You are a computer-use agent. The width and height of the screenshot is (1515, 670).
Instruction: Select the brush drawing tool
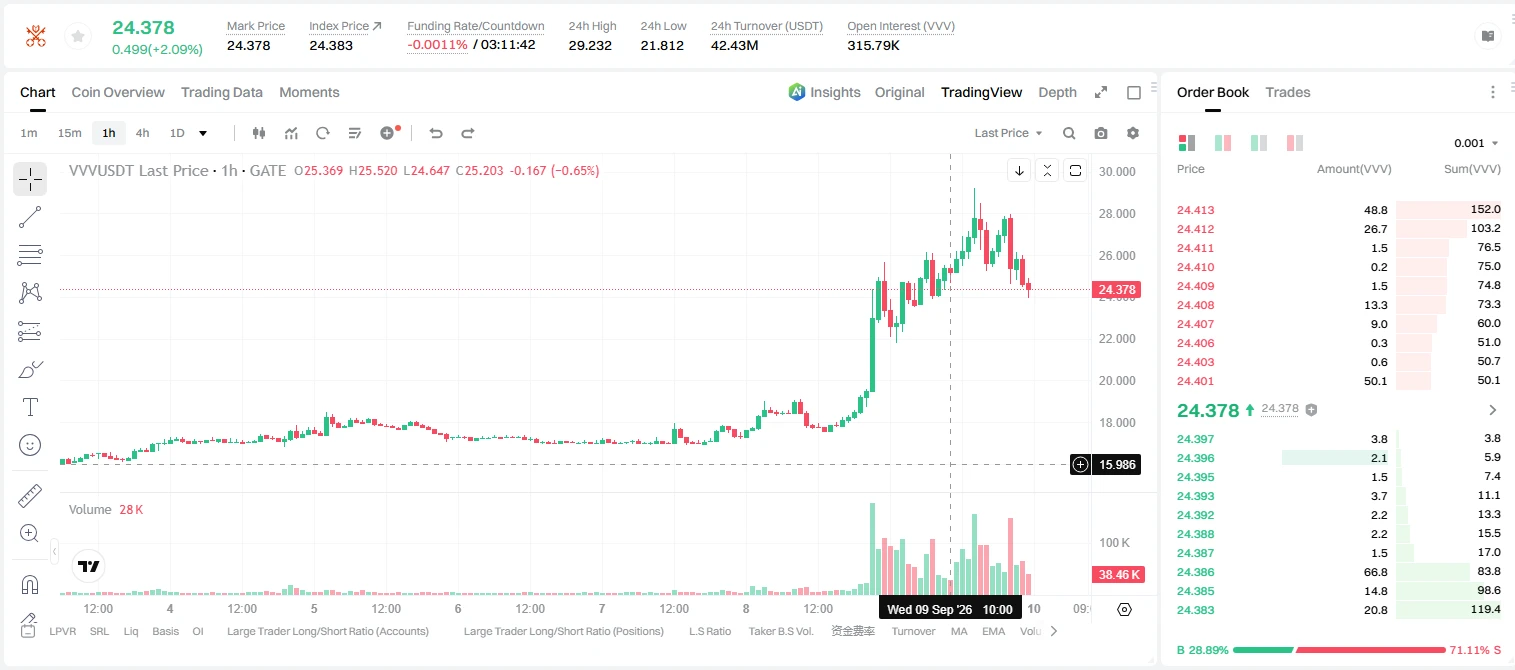click(30, 369)
